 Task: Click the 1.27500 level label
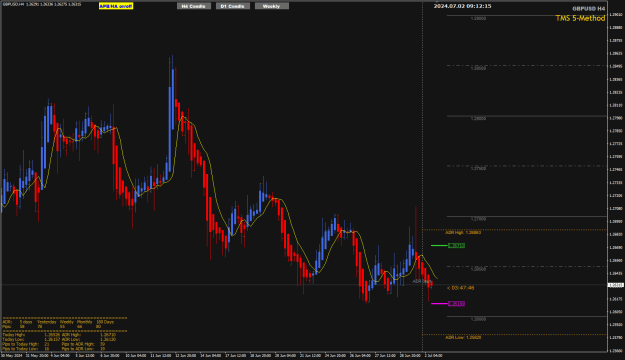[478, 169]
